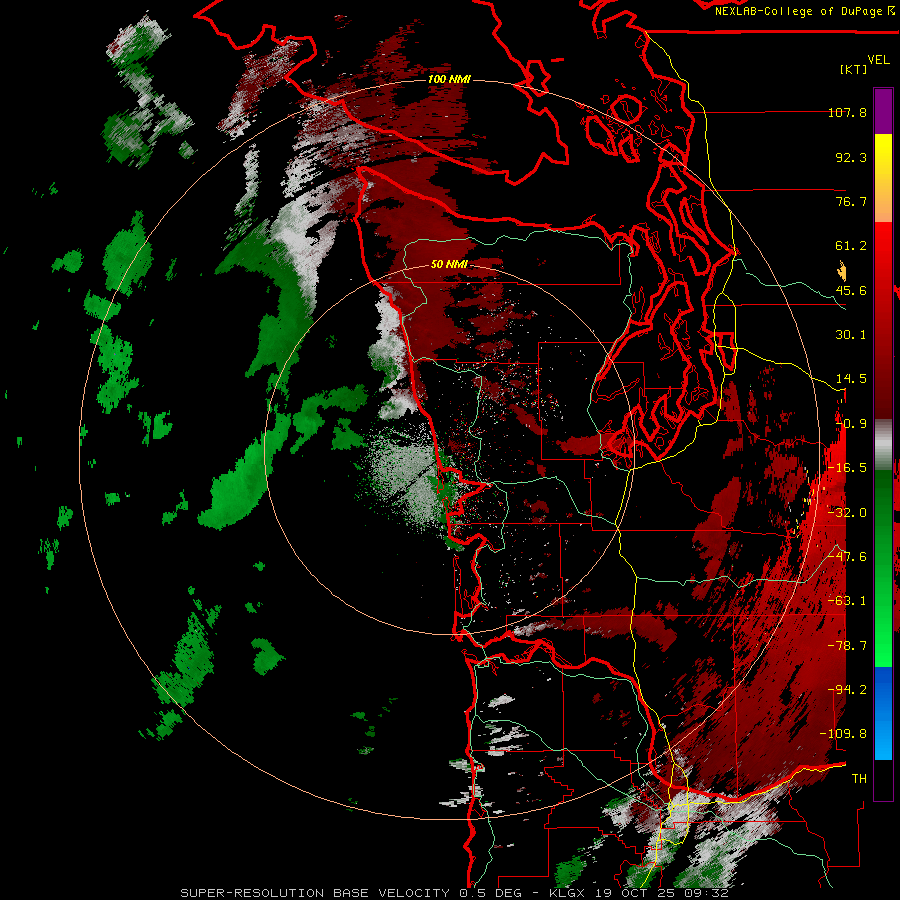
Task: Click the NEXLAB-College of DuPage credit text
Action: pos(800,11)
